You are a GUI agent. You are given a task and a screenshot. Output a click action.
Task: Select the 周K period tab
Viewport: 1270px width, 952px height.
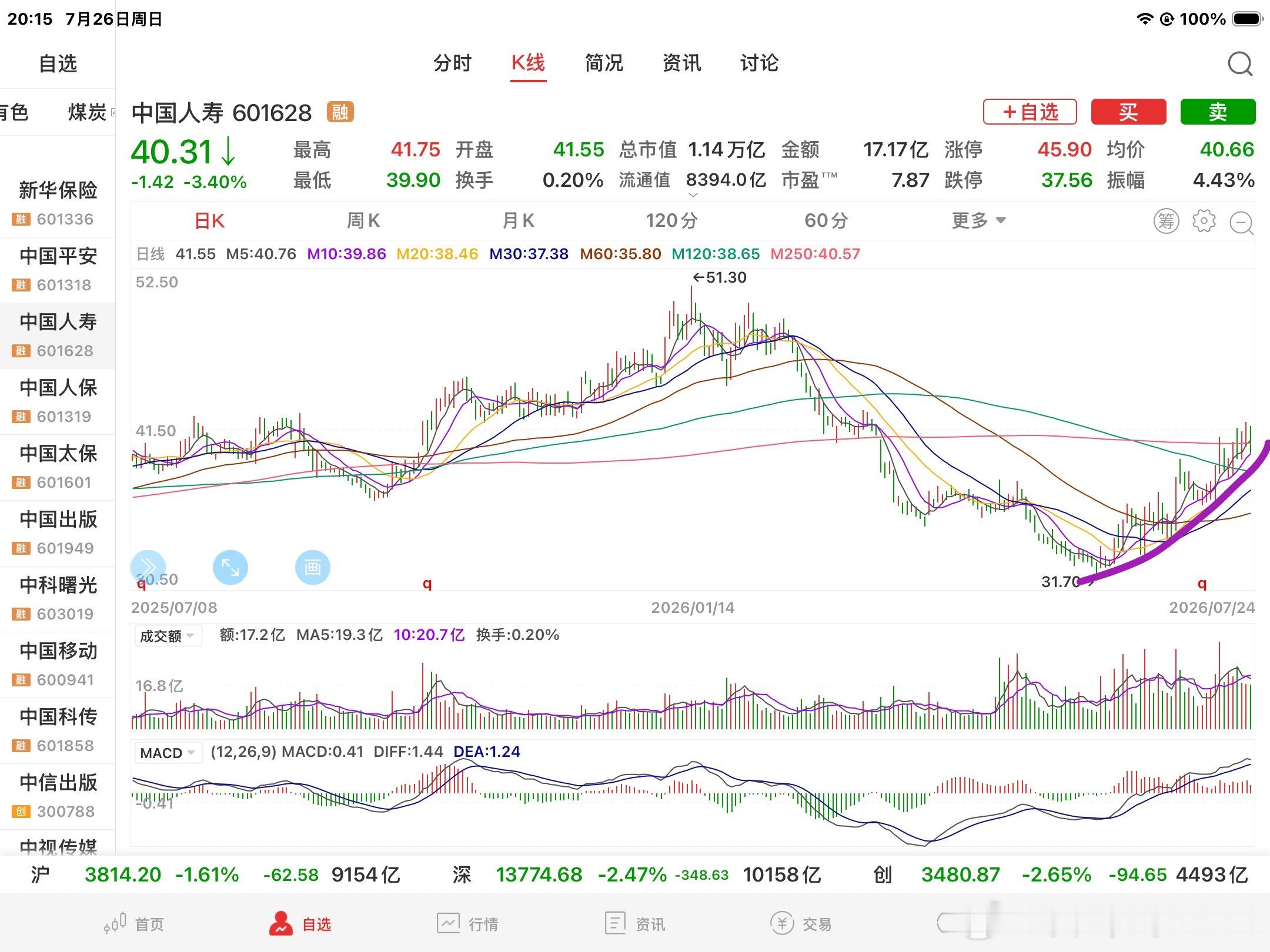(x=363, y=220)
